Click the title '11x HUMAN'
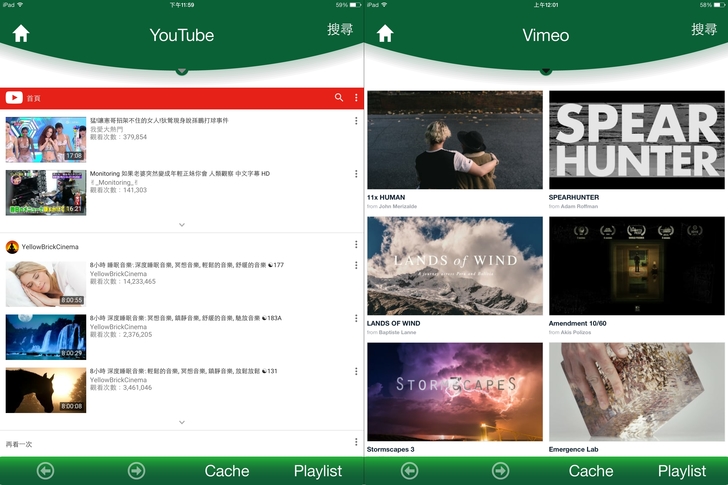Viewport: 728px width, 485px height. [x=386, y=197]
